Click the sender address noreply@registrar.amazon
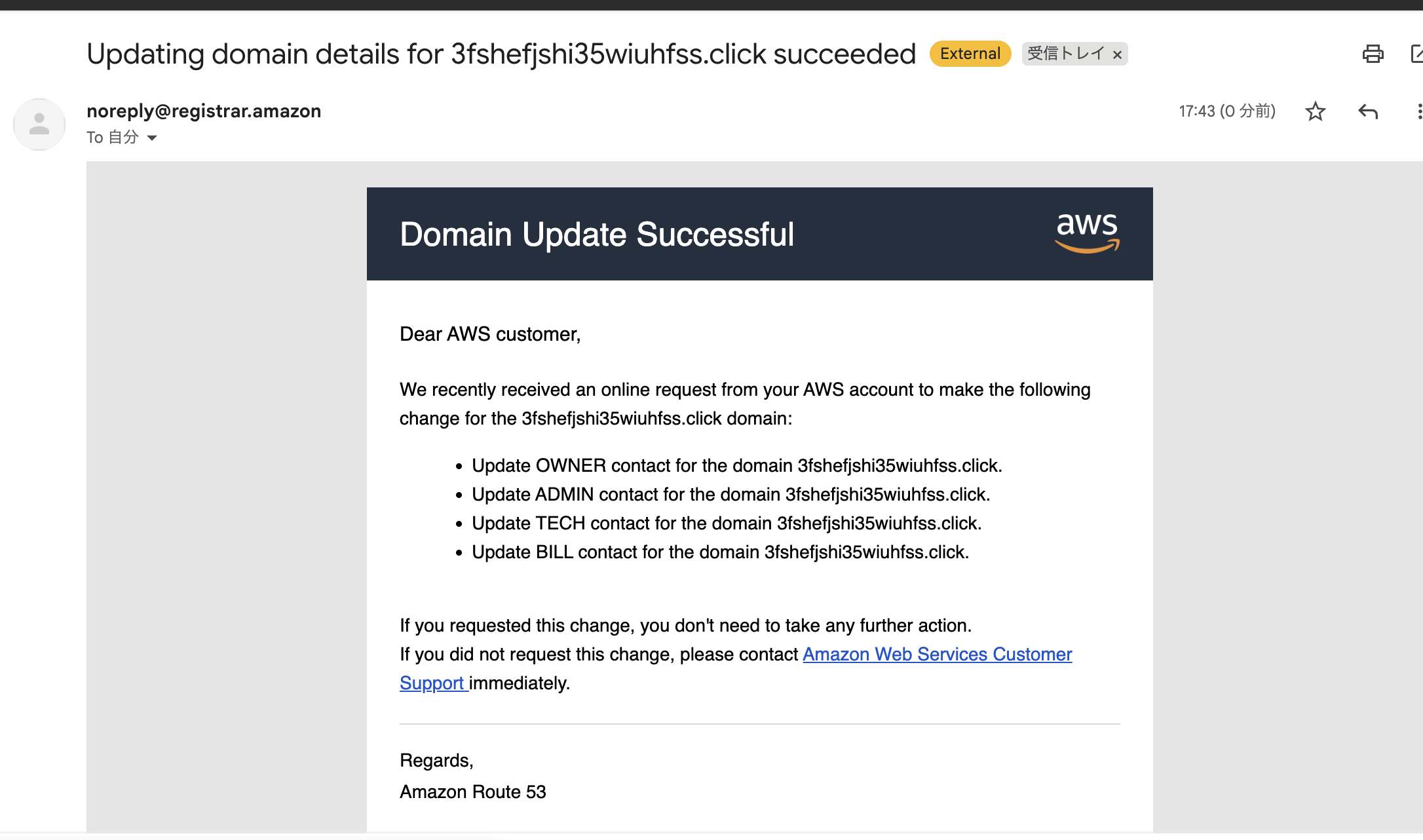 (x=204, y=111)
